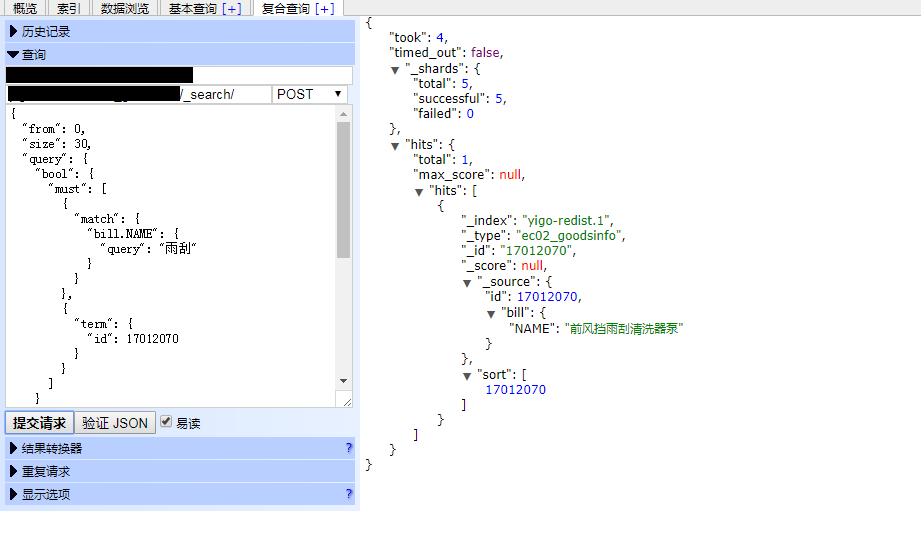921x534 pixels.
Task: Click the timed_out false value
Action: 485,53
